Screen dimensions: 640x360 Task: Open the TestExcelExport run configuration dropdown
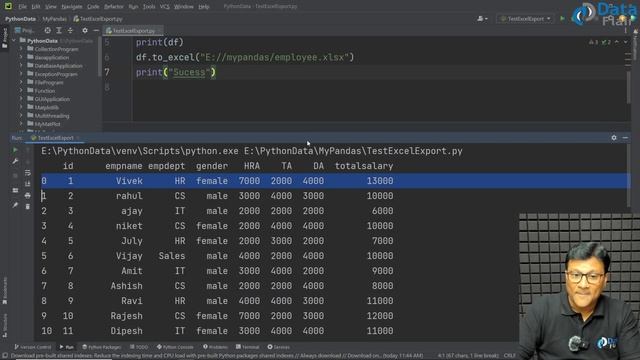526,18
